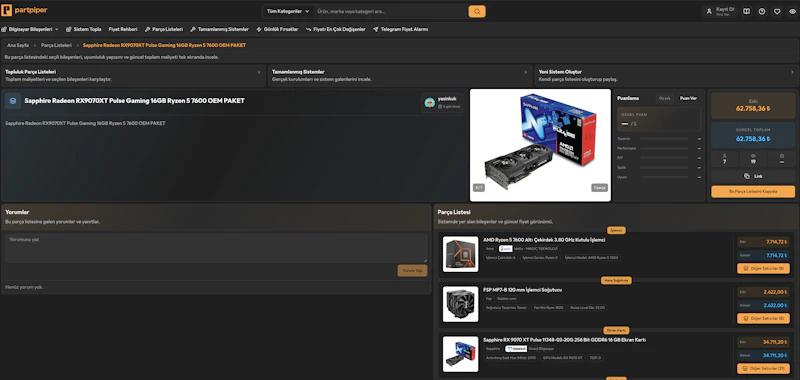Image resolution: width=800 pixels, height=380 pixels.
Task: Click the copy icon in Link button
Action: (747, 176)
